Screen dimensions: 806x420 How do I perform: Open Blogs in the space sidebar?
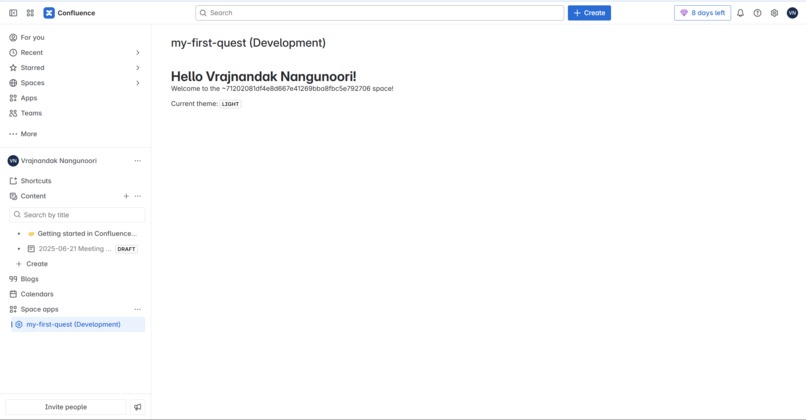point(29,279)
